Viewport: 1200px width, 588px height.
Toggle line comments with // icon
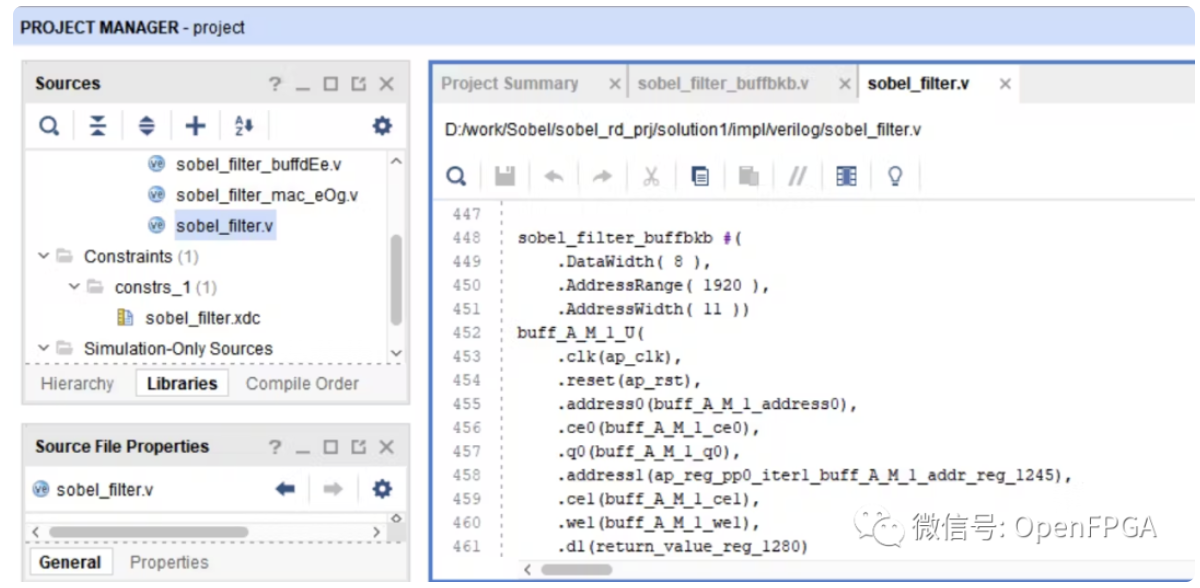[797, 176]
